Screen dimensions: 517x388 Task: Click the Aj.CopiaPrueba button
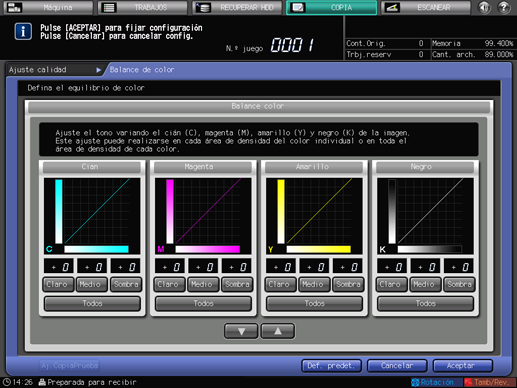[x=69, y=366]
